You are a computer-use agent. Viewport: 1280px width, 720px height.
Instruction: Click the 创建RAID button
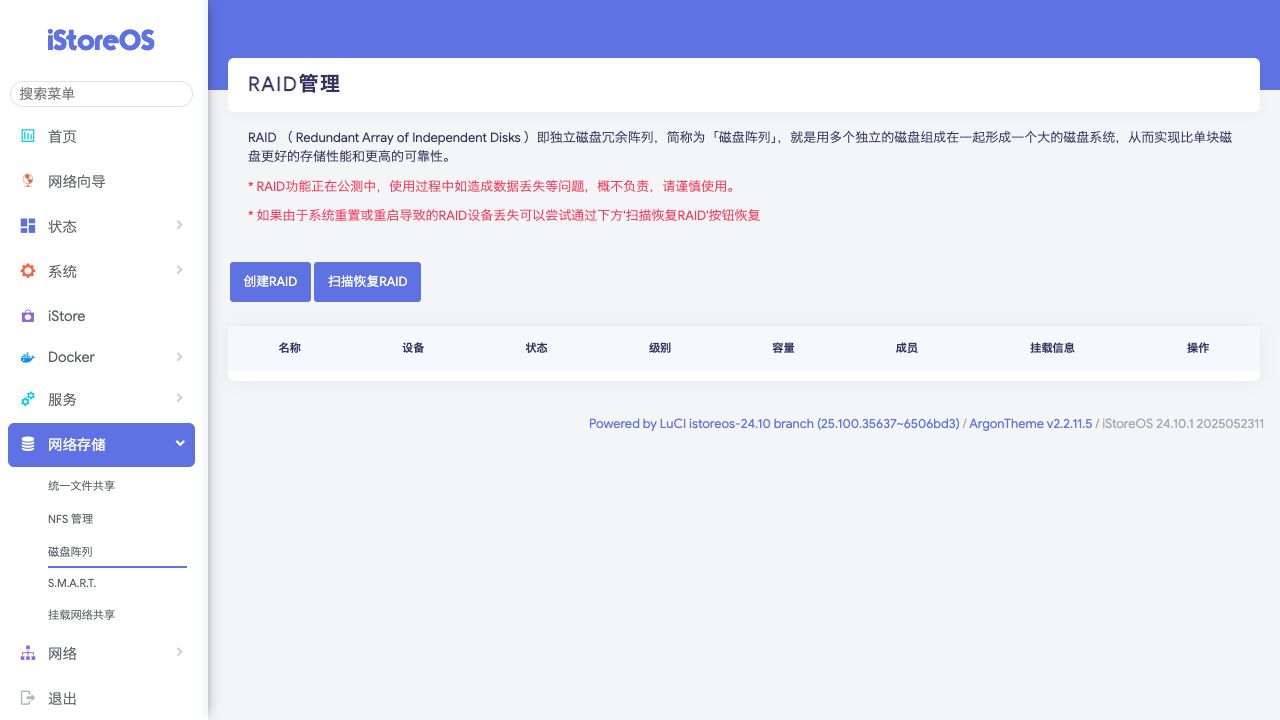point(270,282)
